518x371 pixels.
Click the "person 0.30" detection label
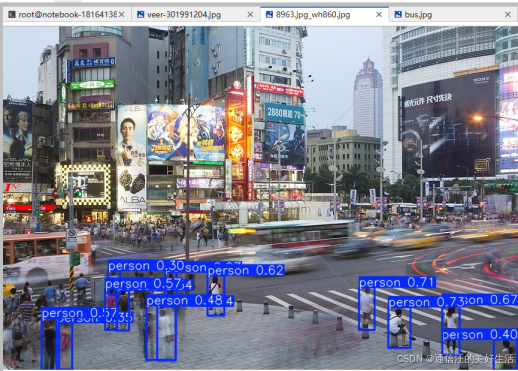(x=146, y=266)
